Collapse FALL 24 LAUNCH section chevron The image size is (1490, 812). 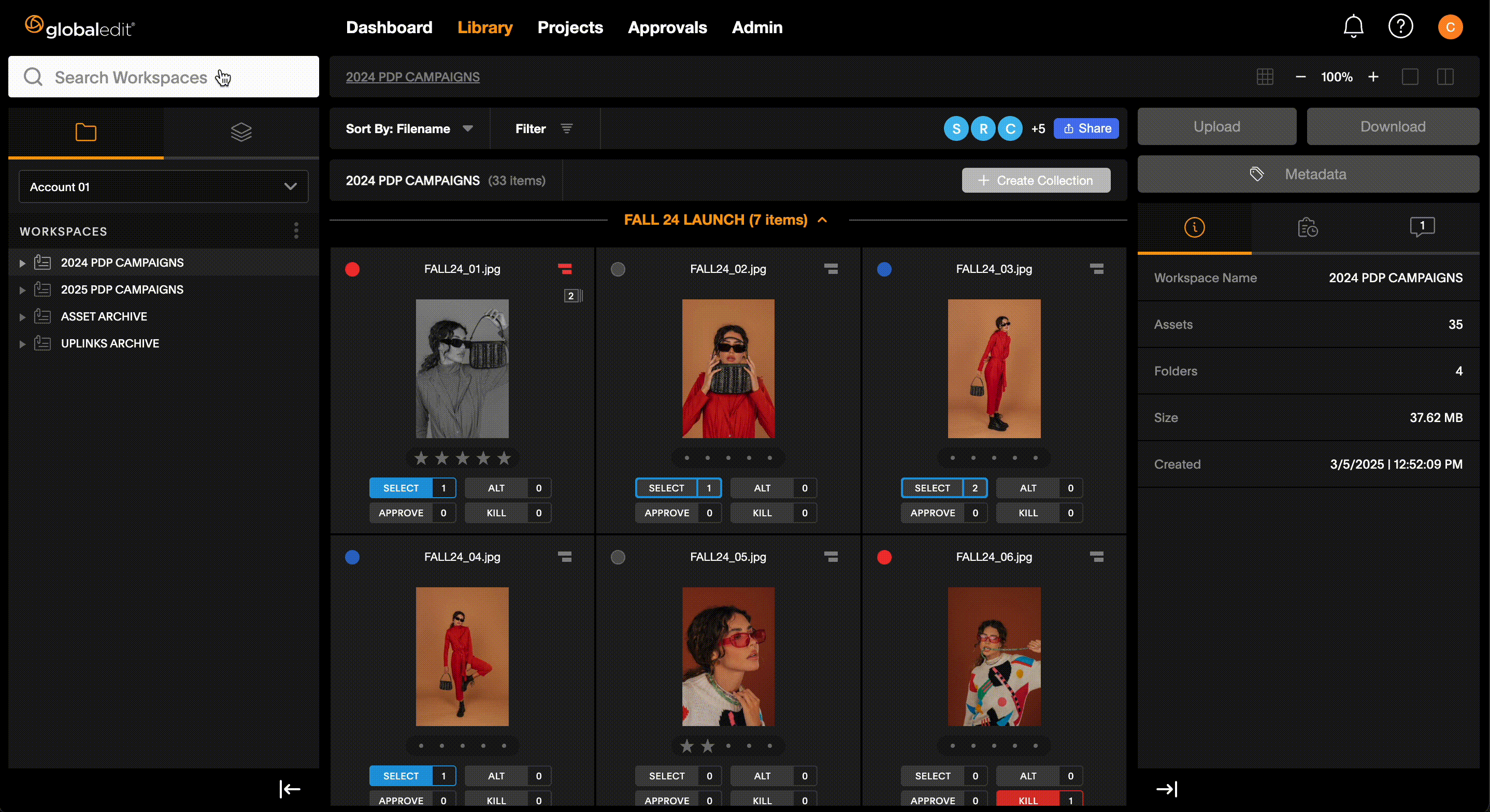click(x=822, y=220)
